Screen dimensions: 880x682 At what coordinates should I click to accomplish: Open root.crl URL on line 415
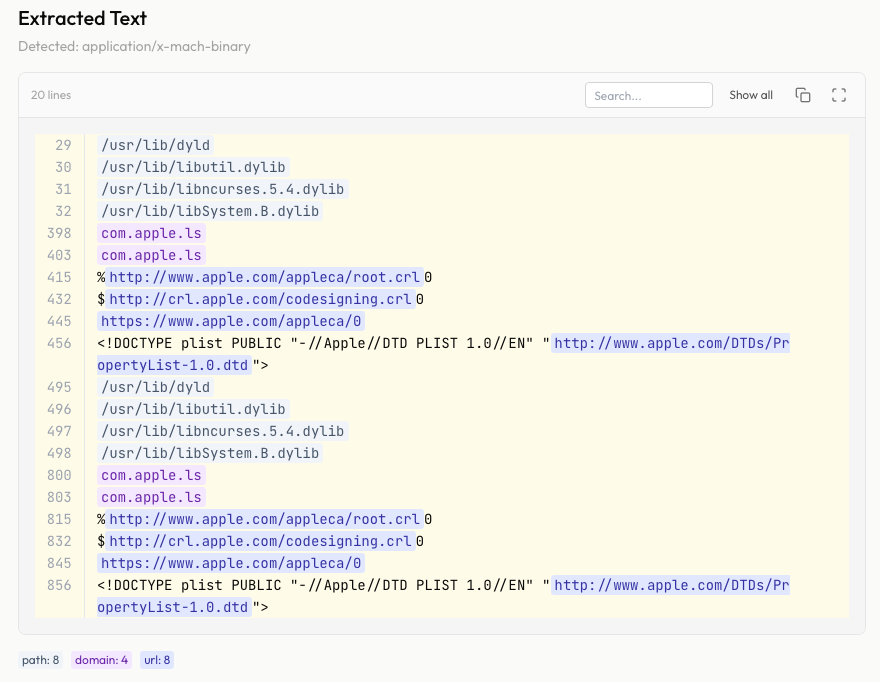(265, 277)
